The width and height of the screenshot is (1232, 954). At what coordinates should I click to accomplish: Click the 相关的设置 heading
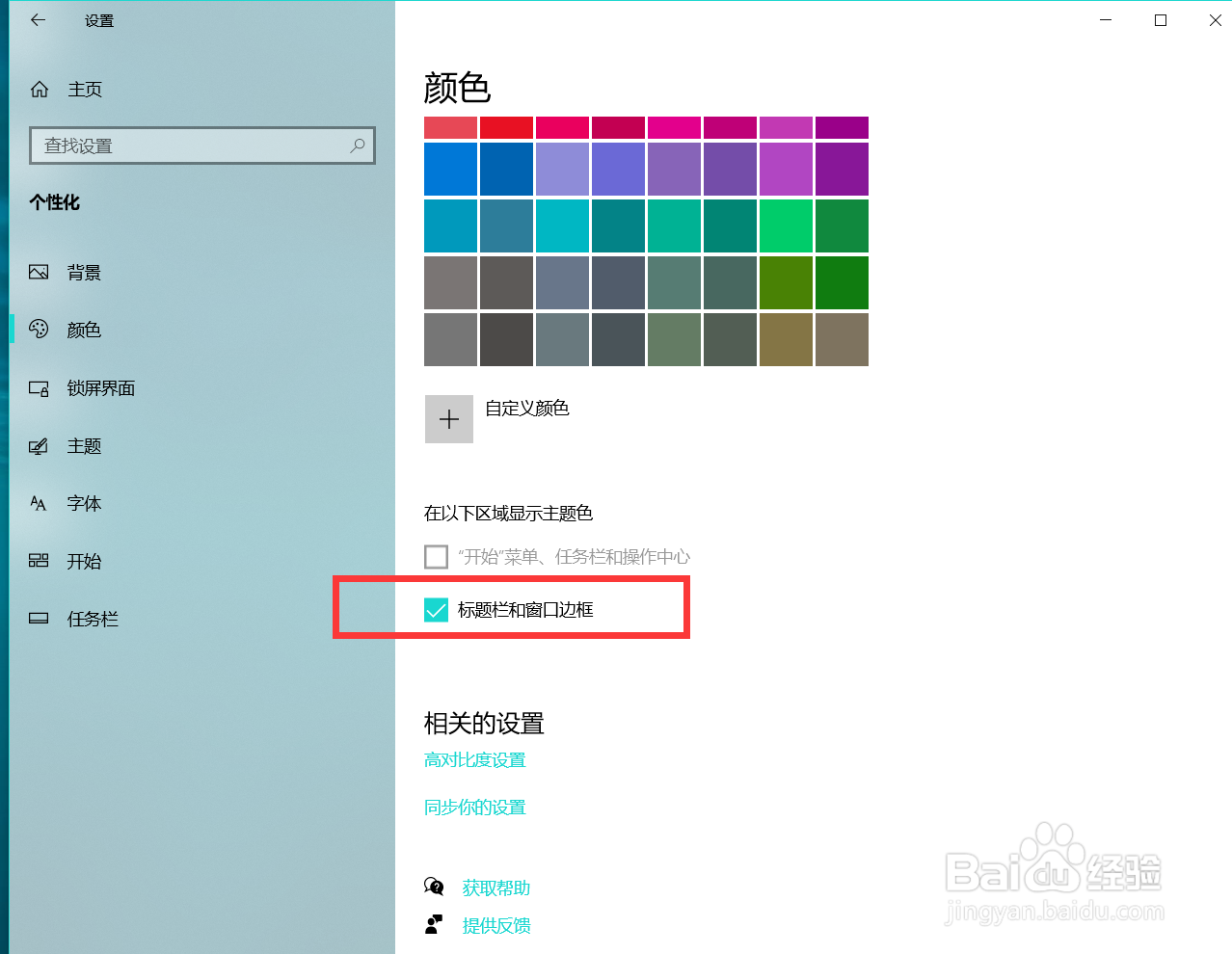point(484,723)
